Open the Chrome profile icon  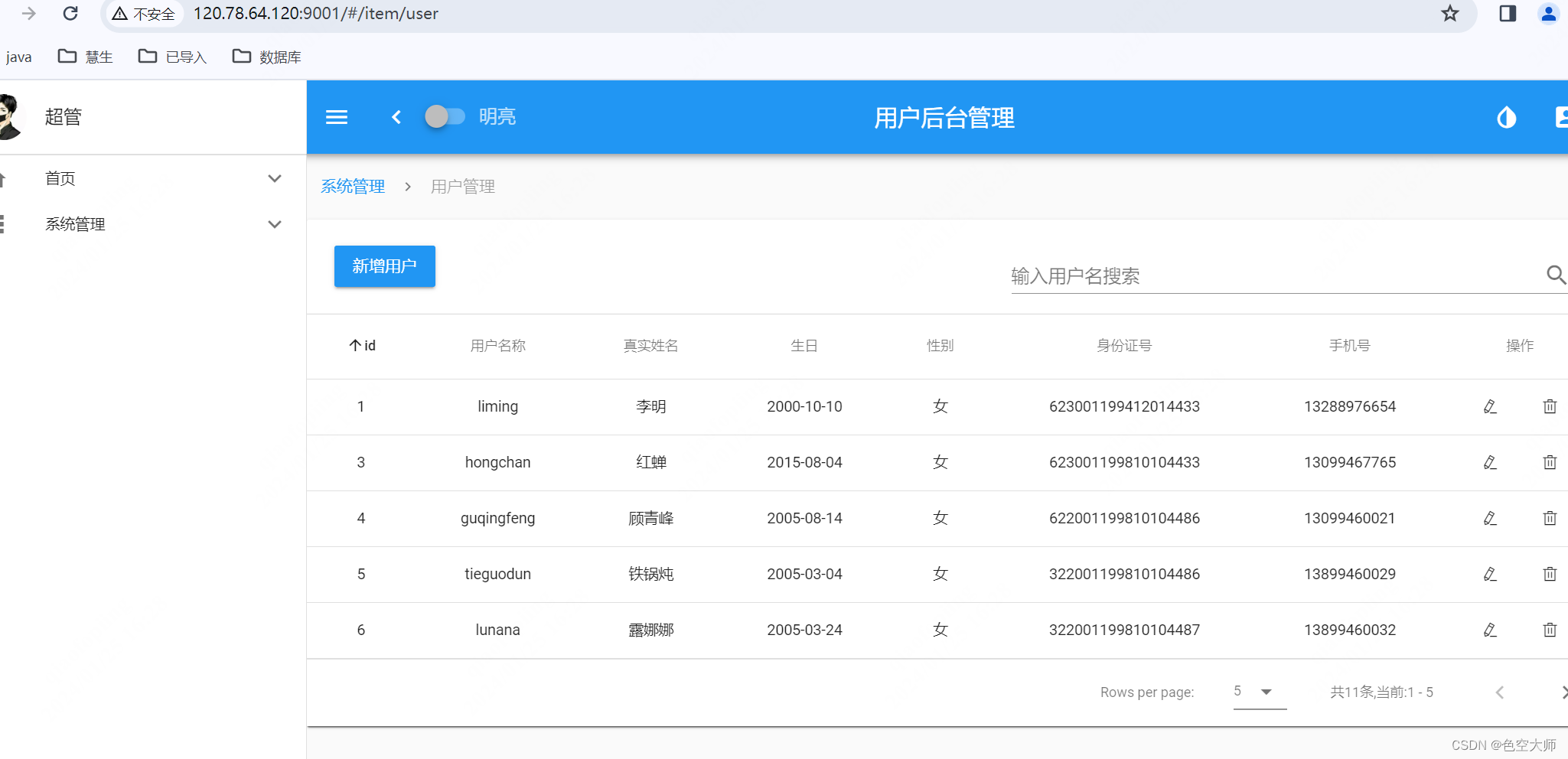click(1548, 13)
